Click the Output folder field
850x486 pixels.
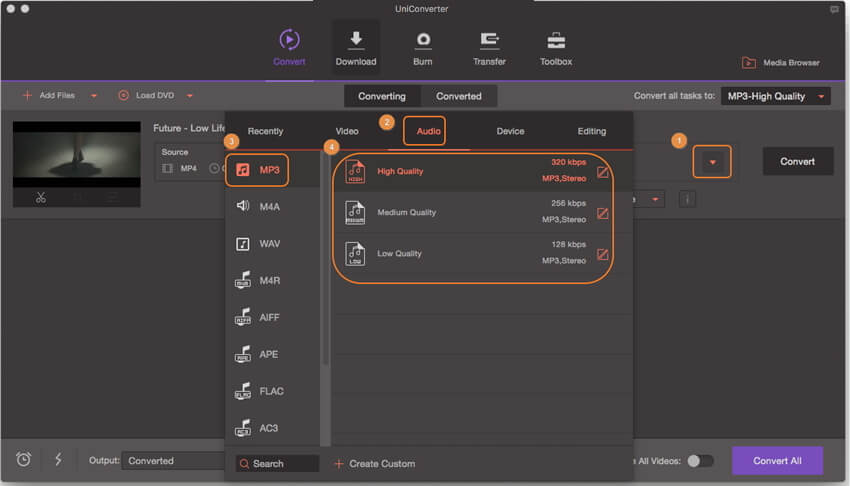(173, 461)
